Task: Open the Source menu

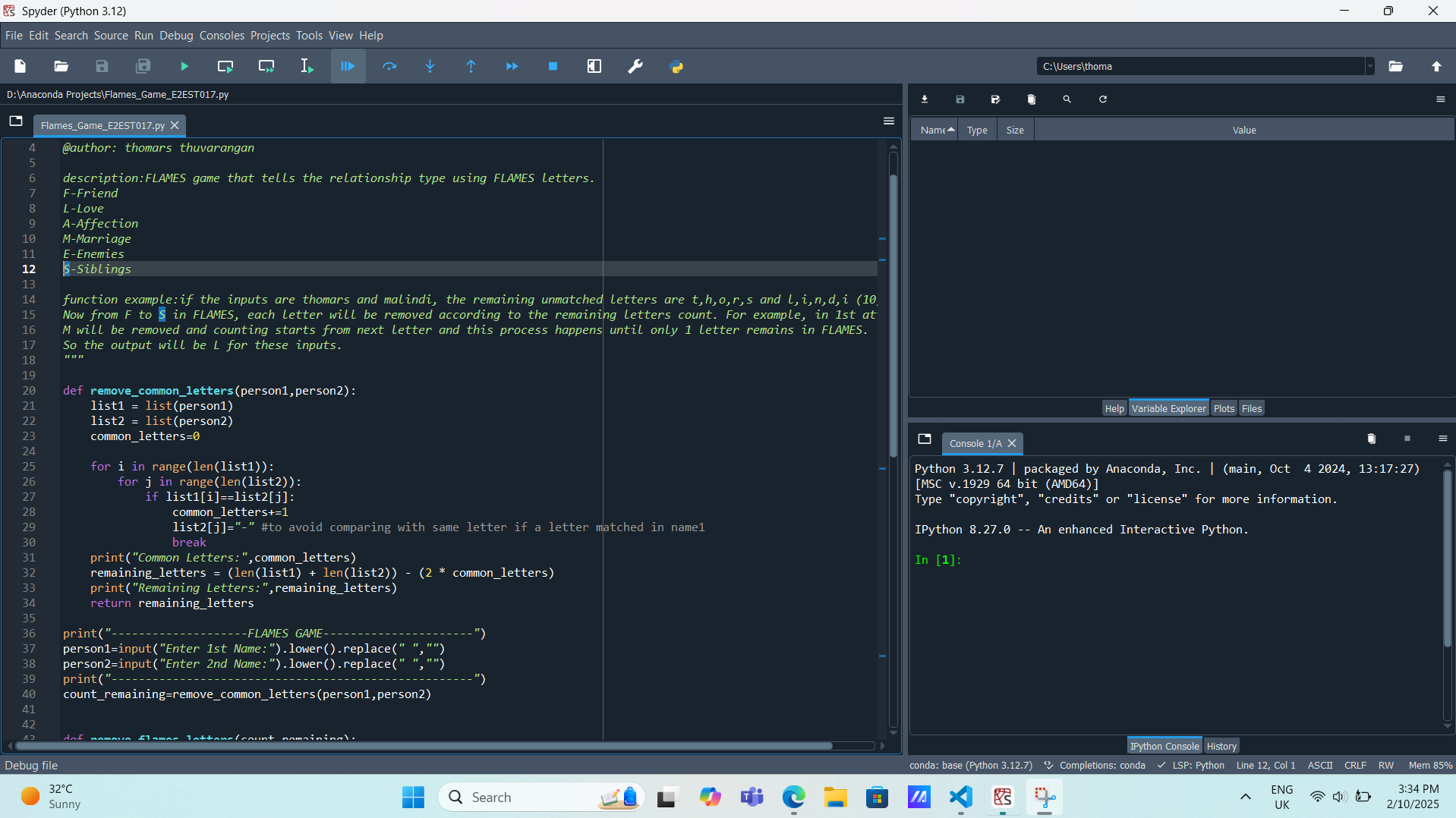Action: point(111,36)
